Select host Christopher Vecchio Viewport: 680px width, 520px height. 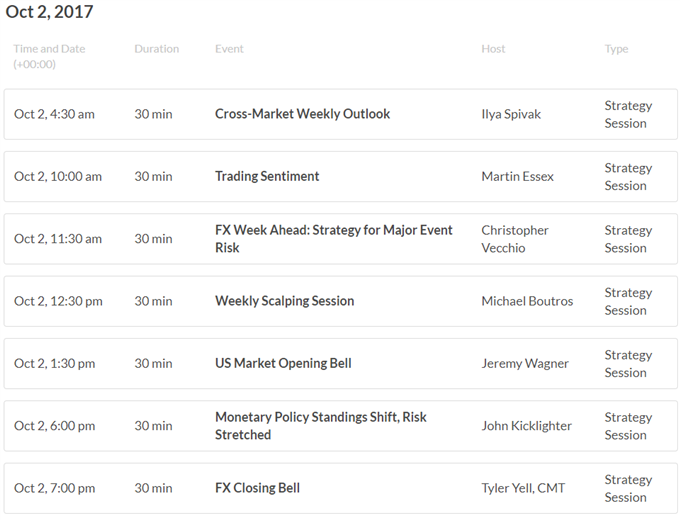tap(515, 239)
